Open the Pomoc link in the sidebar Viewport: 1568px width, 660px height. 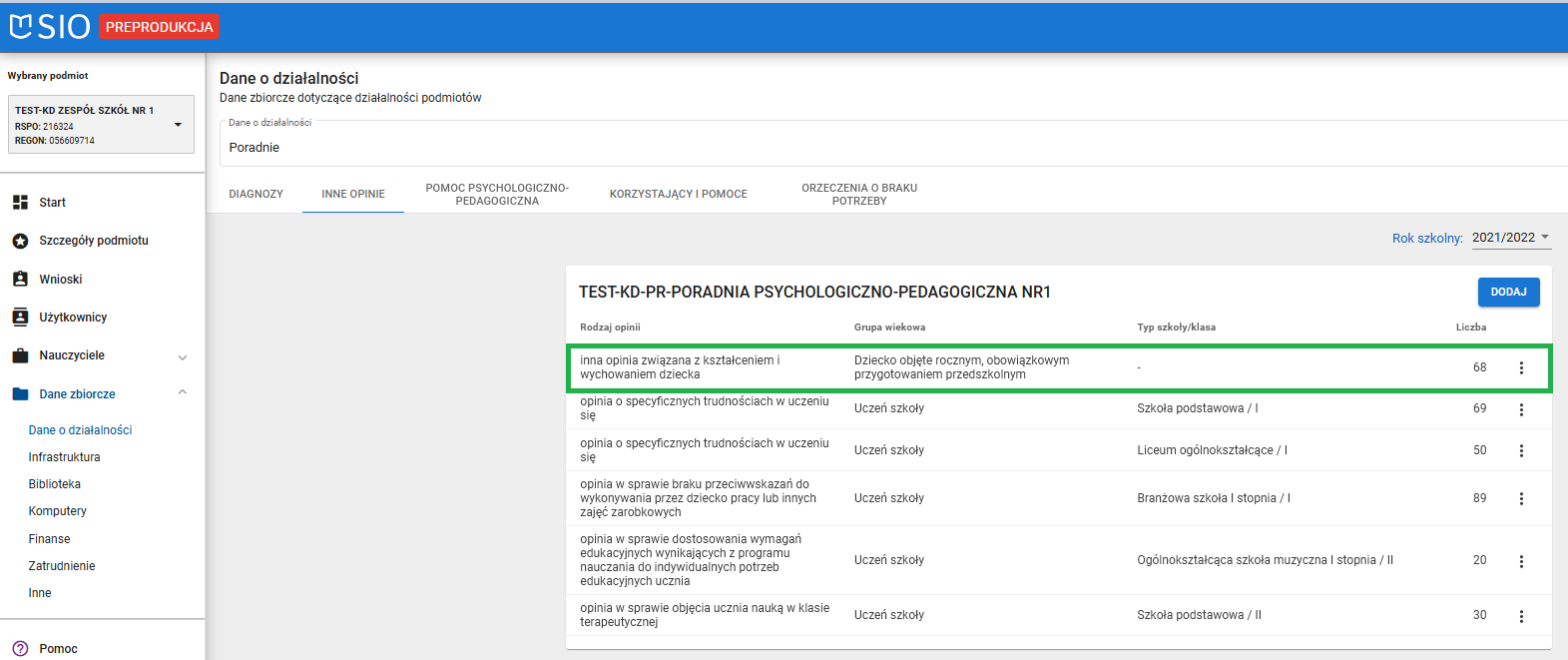click(x=58, y=649)
